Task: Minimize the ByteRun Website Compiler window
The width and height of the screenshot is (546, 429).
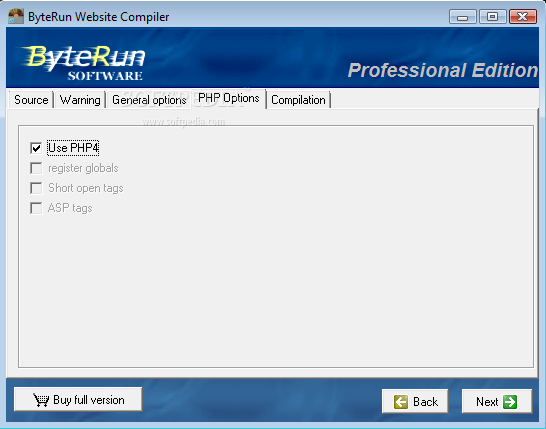Action: click(462, 16)
